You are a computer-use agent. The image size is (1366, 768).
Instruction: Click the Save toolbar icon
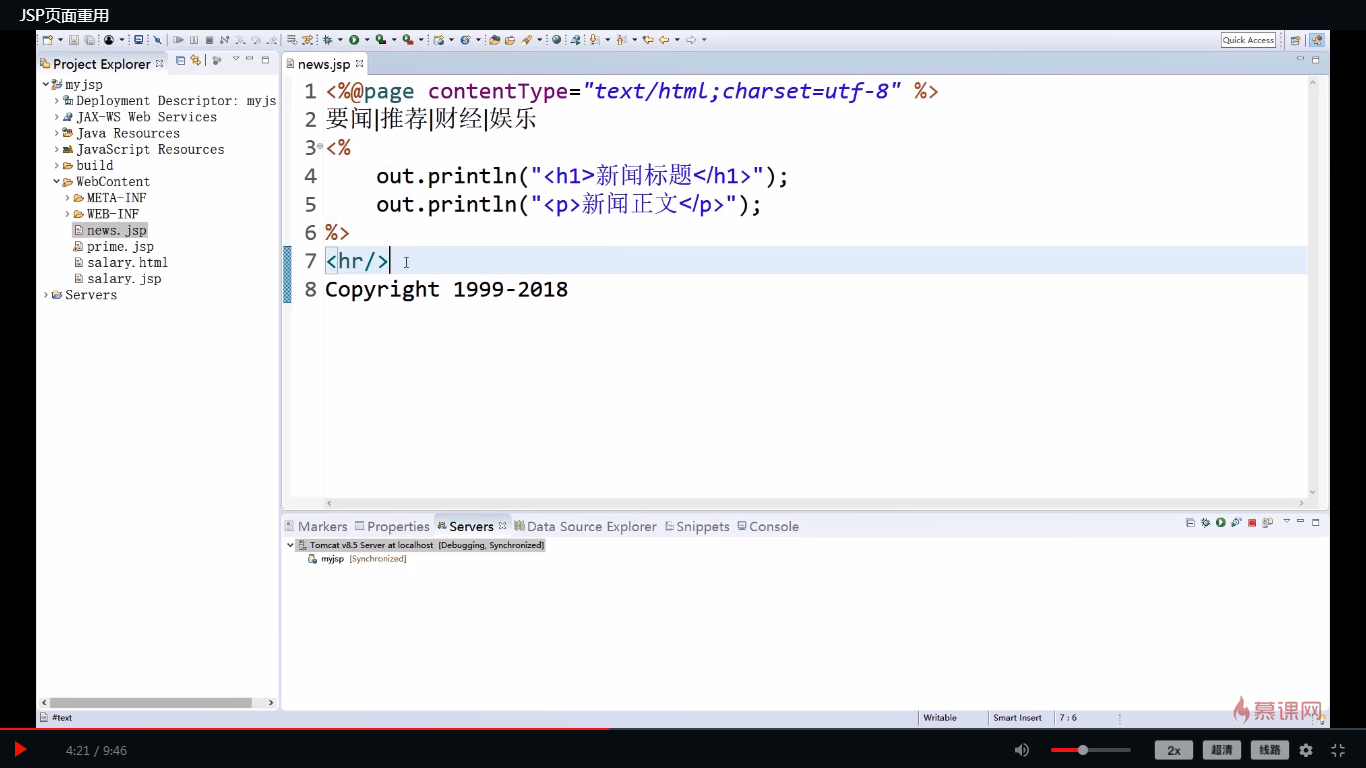[74, 40]
